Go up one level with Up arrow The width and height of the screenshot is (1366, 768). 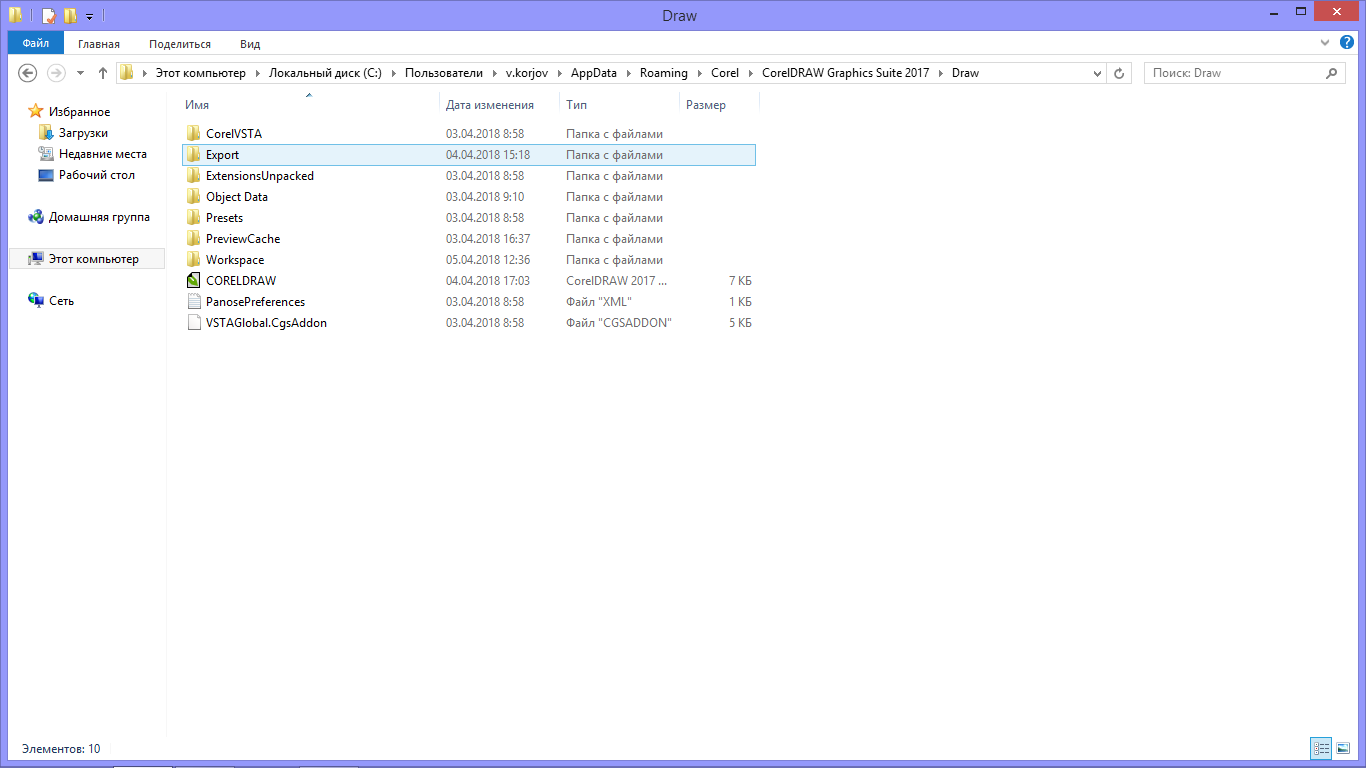103,73
